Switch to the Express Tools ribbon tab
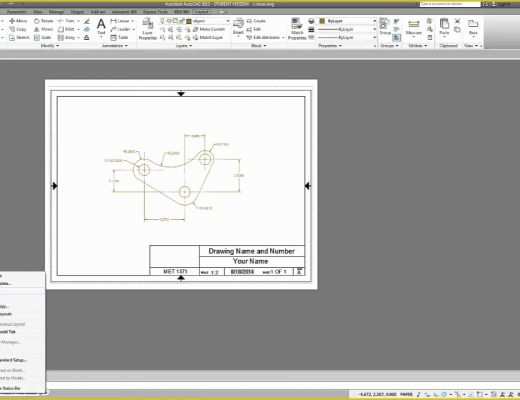Image resolution: width=520 pixels, height=400 pixels. [155, 12]
